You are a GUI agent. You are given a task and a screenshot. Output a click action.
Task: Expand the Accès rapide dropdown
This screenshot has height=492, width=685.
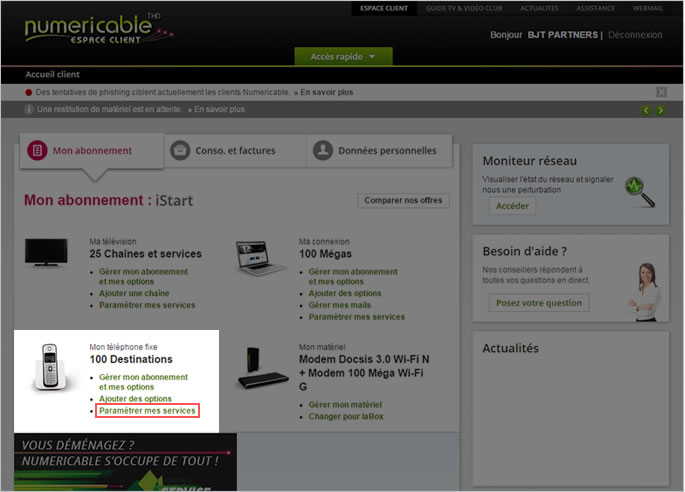click(343, 56)
